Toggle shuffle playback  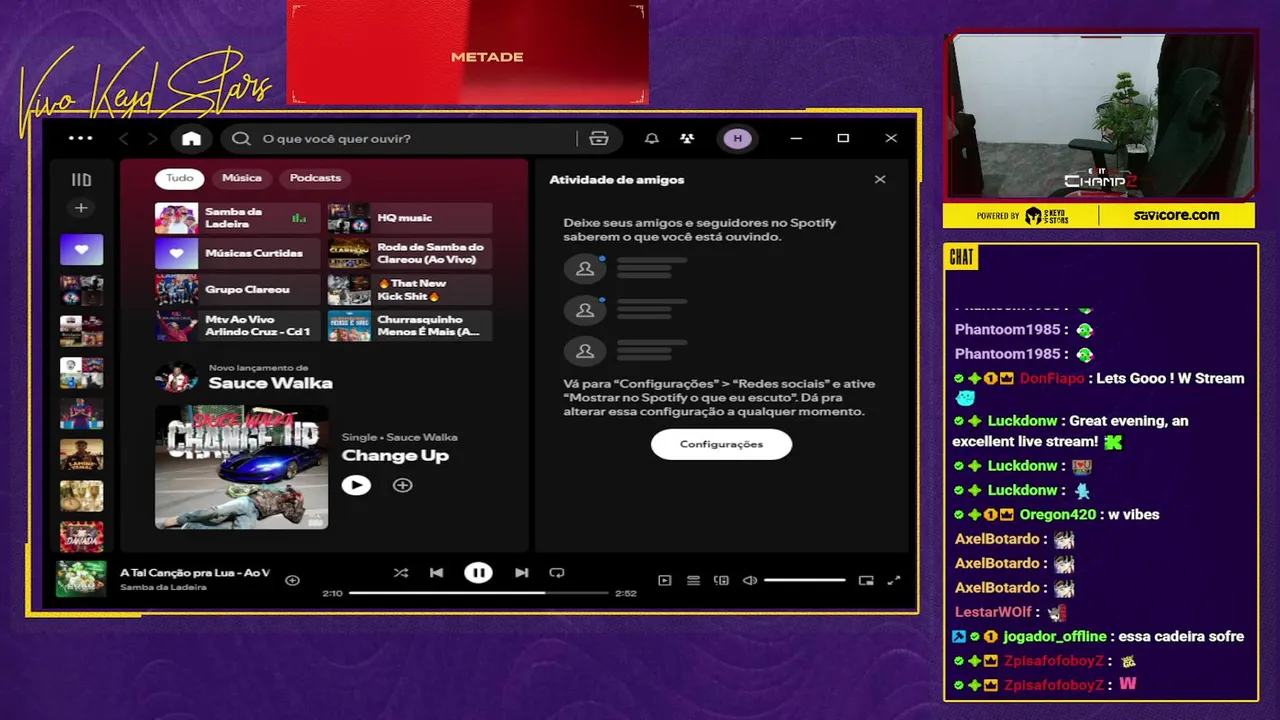tap(400, 573)
